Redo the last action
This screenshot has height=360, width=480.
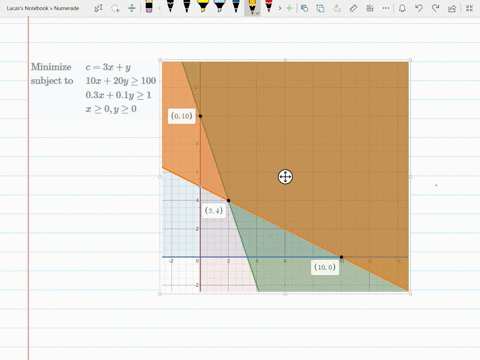[x=435, y=8]
